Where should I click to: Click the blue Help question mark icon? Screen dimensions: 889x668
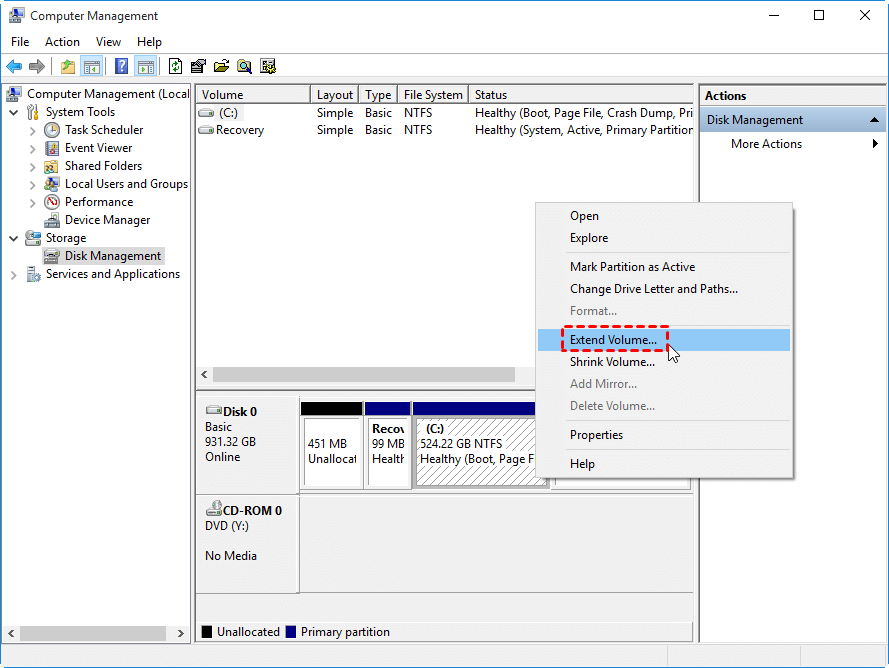click(x=121, y=67)
